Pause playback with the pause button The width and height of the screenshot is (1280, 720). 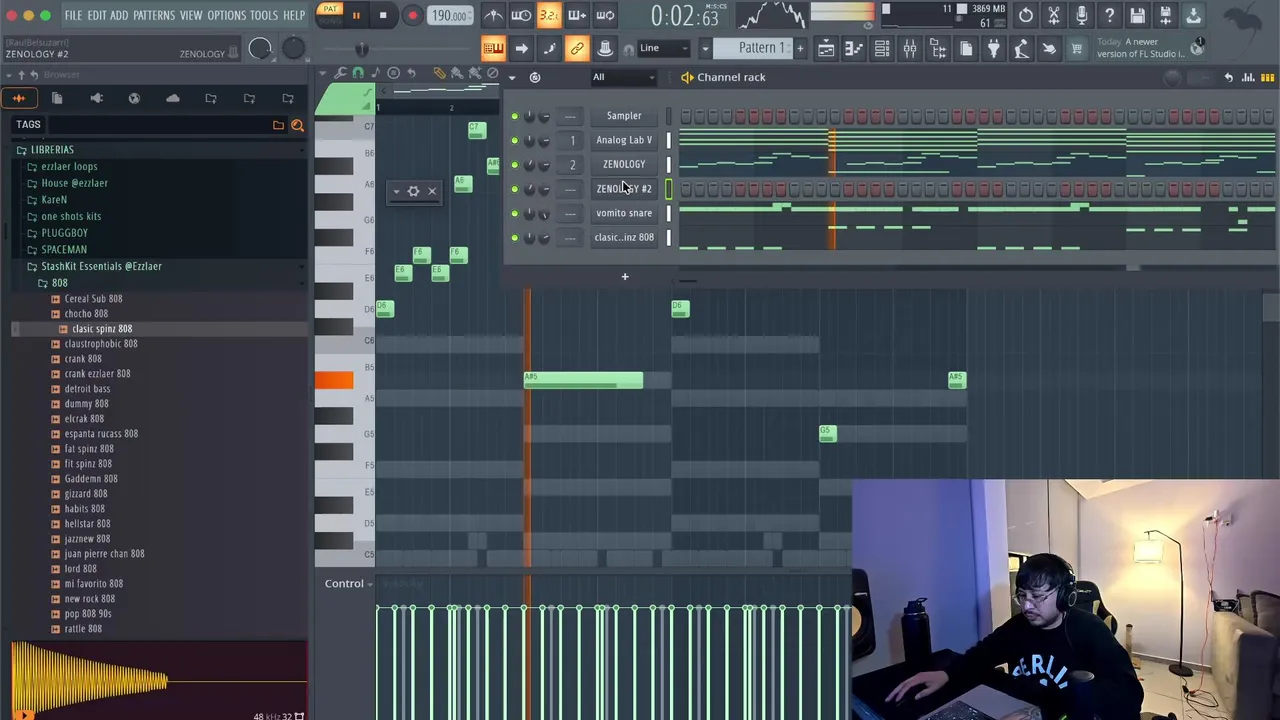(355, 16)
